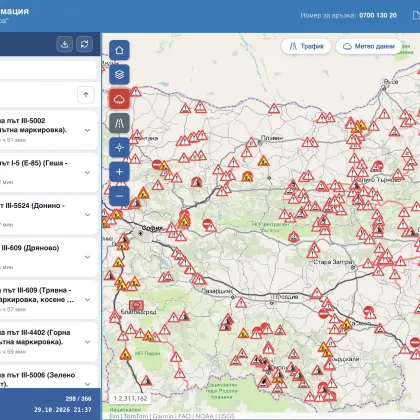
Task: Expand the III-5524 (Донино) event card
Action: tap(88, 215)
